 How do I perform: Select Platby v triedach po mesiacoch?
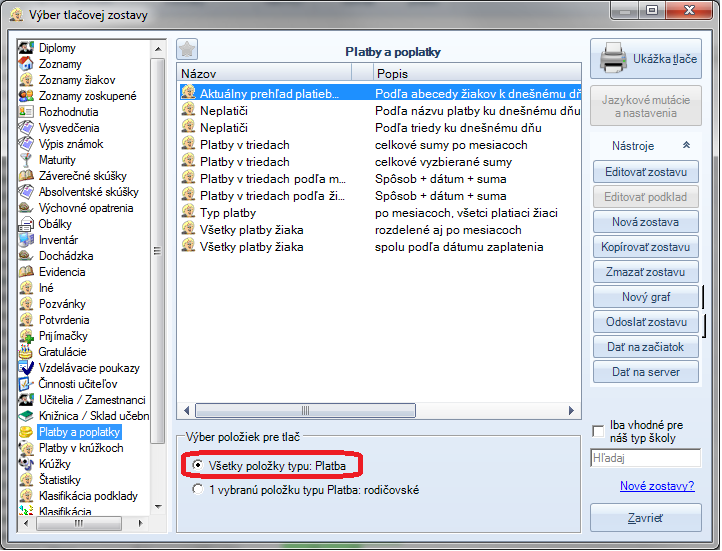point(380,145)
